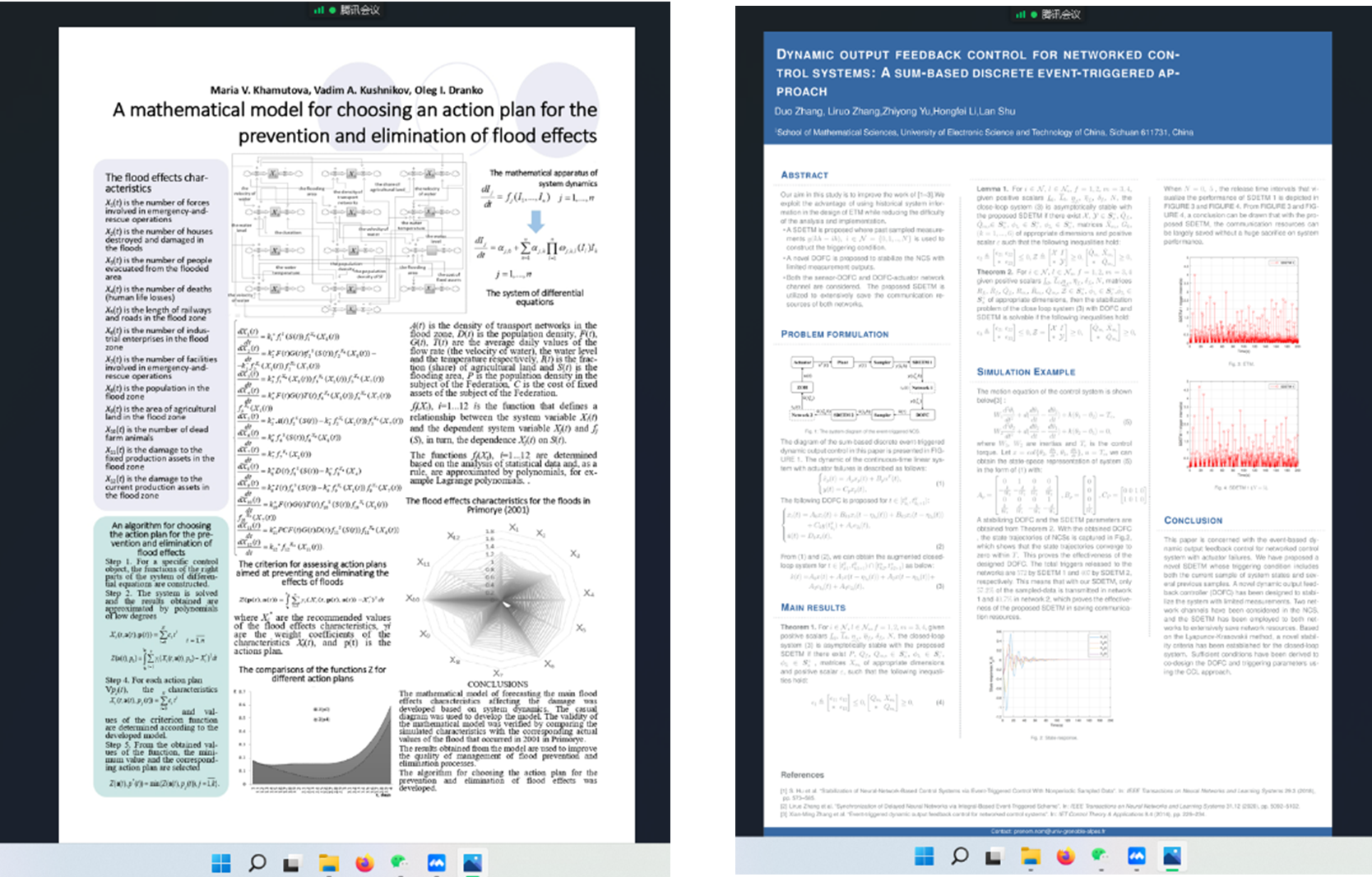Click Search icon in left taskbar
1372x877 pixels.
(x=257, y=863)
